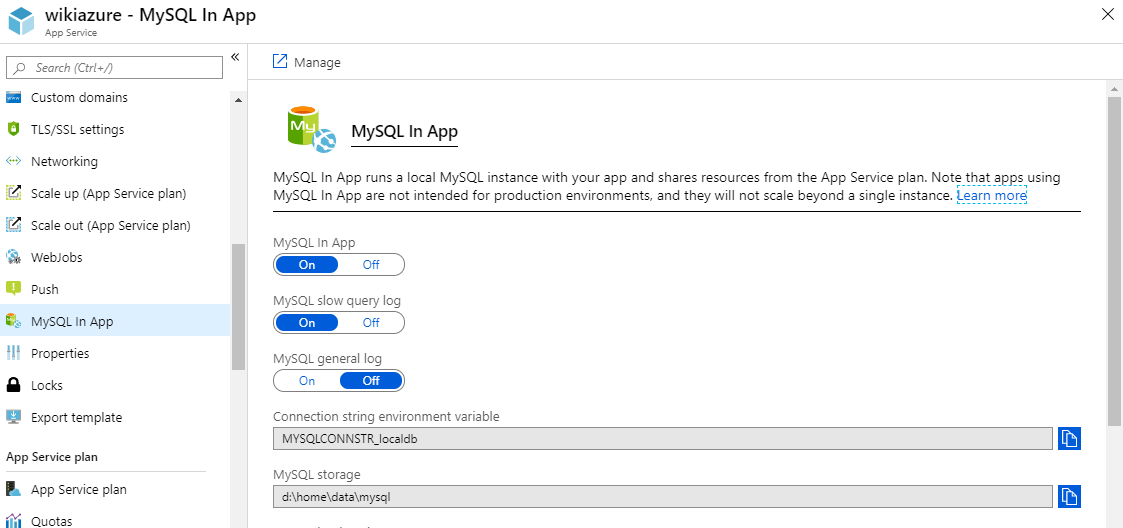Copy the connection string environment variable
This screenshot has width=1123, height=528.
pyautogui.click(x=1069, y=438)
